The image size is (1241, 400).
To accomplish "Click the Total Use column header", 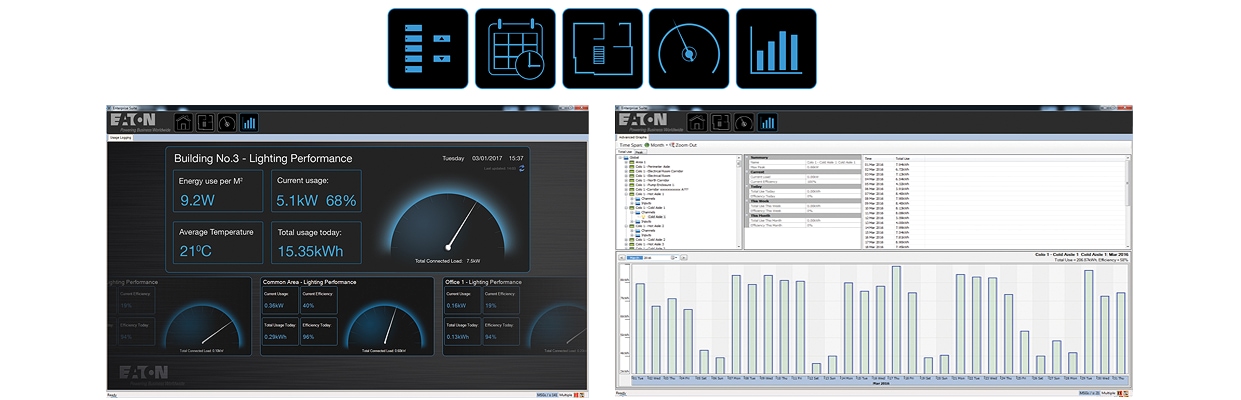I will tap(902, 158).
